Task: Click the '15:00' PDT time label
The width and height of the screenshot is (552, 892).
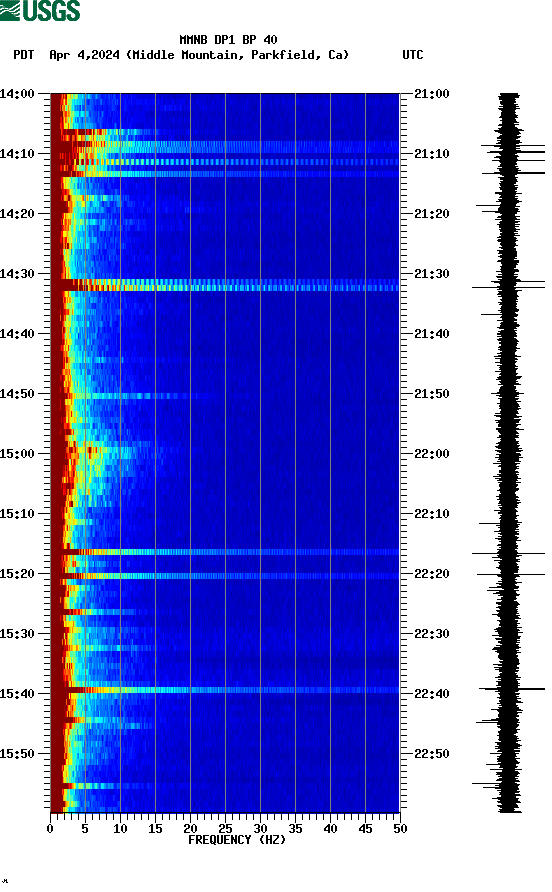Action: point(17,454)
